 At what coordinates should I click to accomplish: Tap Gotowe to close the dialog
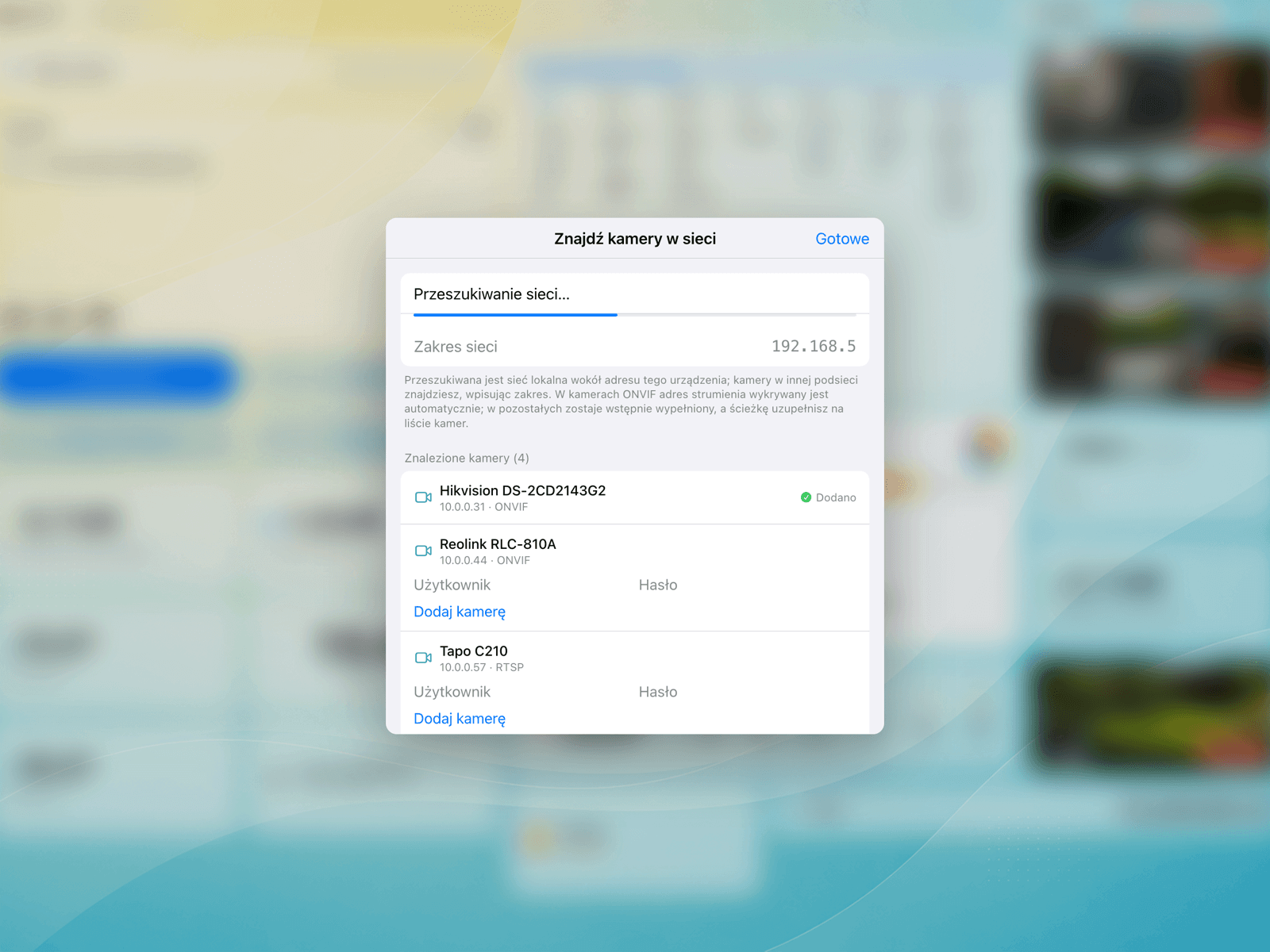pos(841,239)
